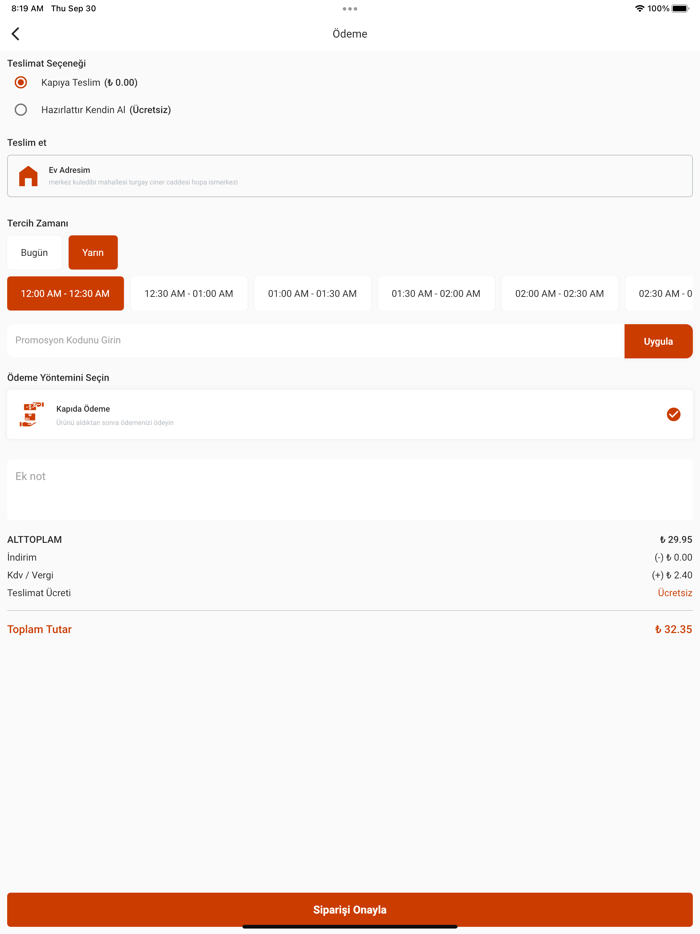The image size is (700, 934).
Task: Tap the tax value ₺ 2.40
Action: 672,575
